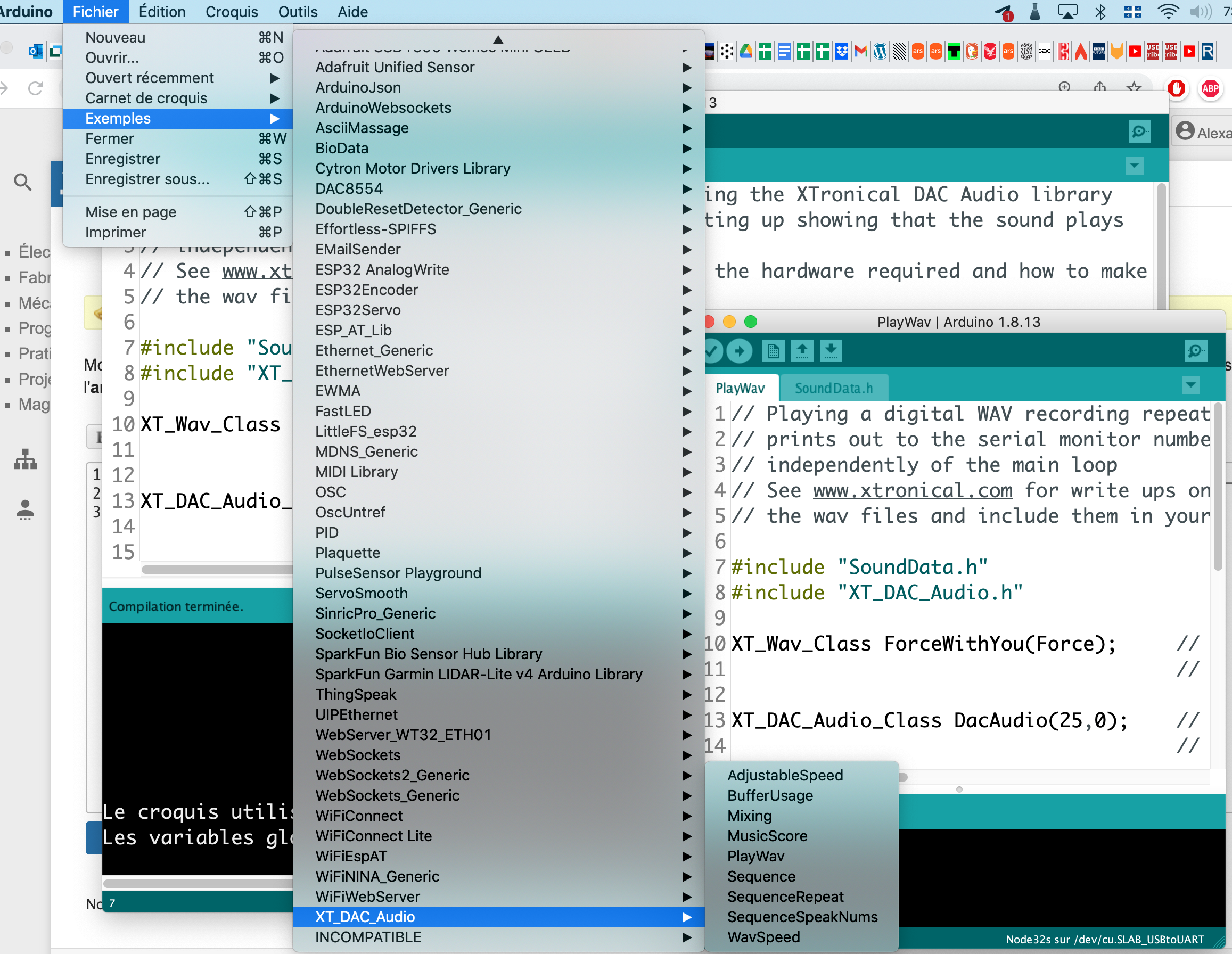The height and width of the screenshot is (954, 1232).
Task: Open the tab dropdown arrow in upper window
Action: click(x=1134, y=166)
